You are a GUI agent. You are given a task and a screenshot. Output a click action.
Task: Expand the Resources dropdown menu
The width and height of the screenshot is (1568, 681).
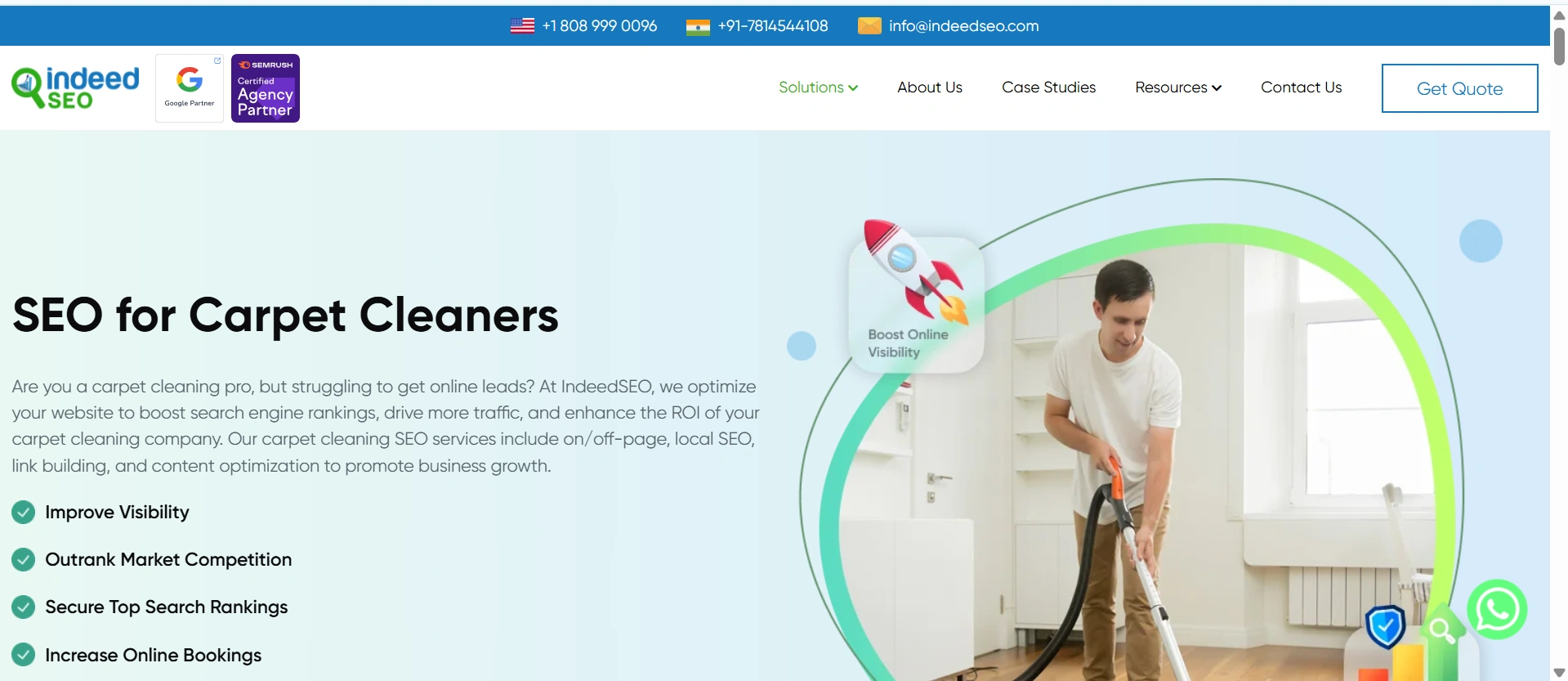tap(1178, 87)
